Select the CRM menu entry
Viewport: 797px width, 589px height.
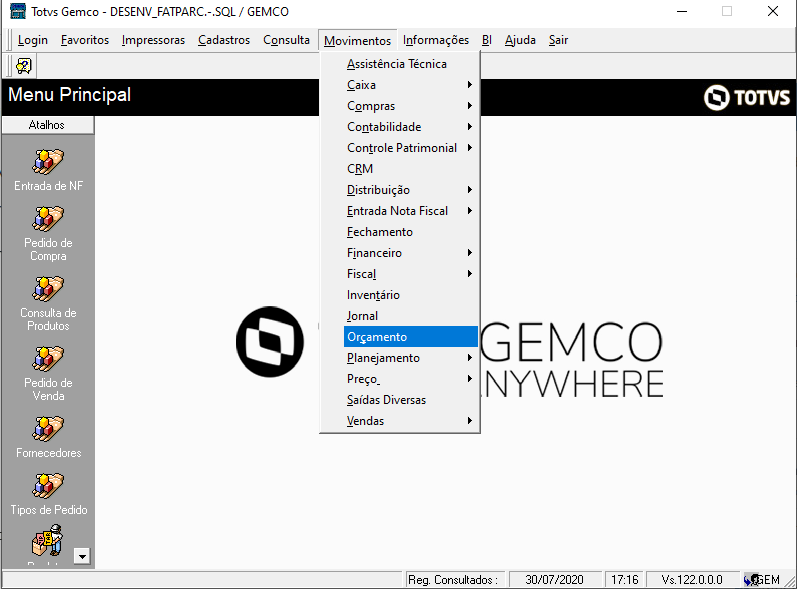coord(400,169)
